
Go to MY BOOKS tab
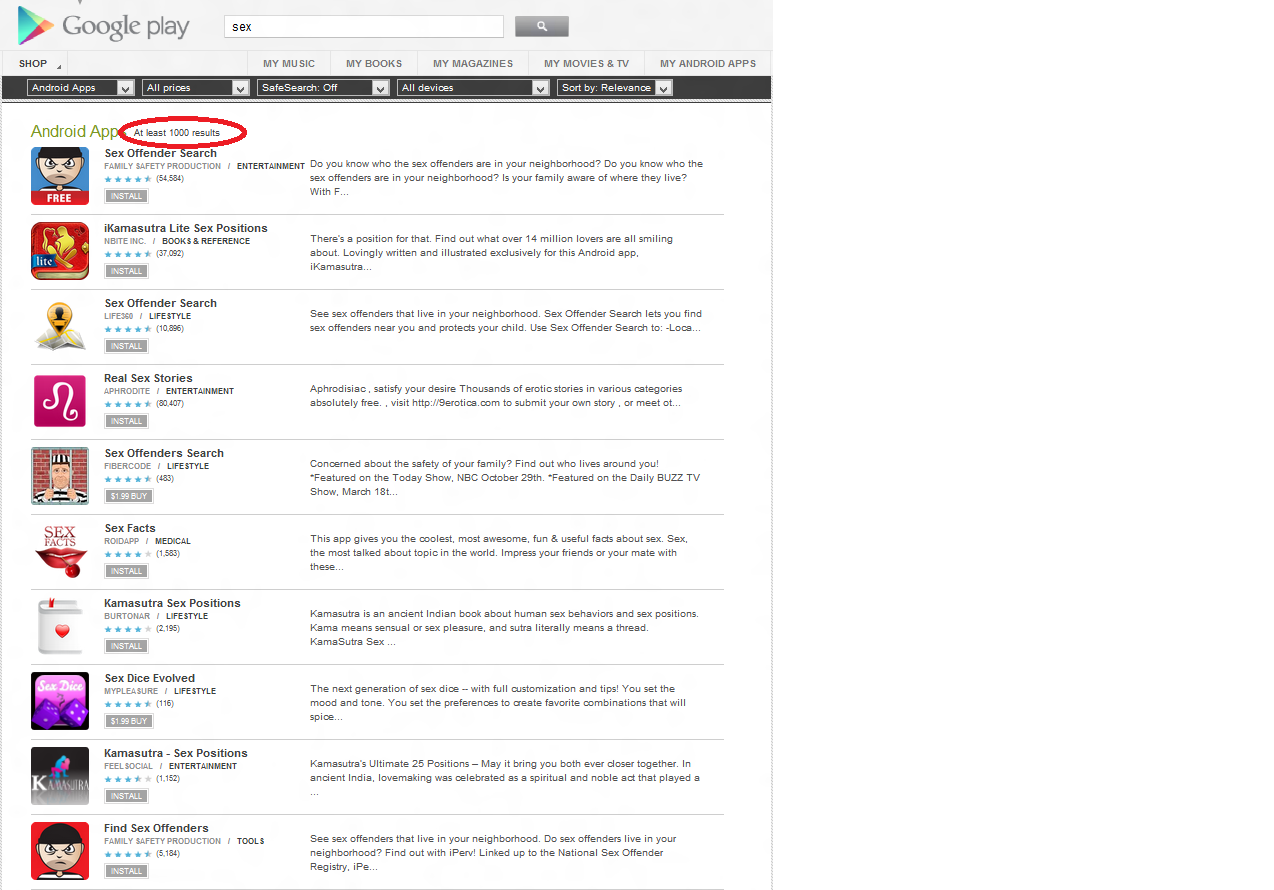[374, 64]
